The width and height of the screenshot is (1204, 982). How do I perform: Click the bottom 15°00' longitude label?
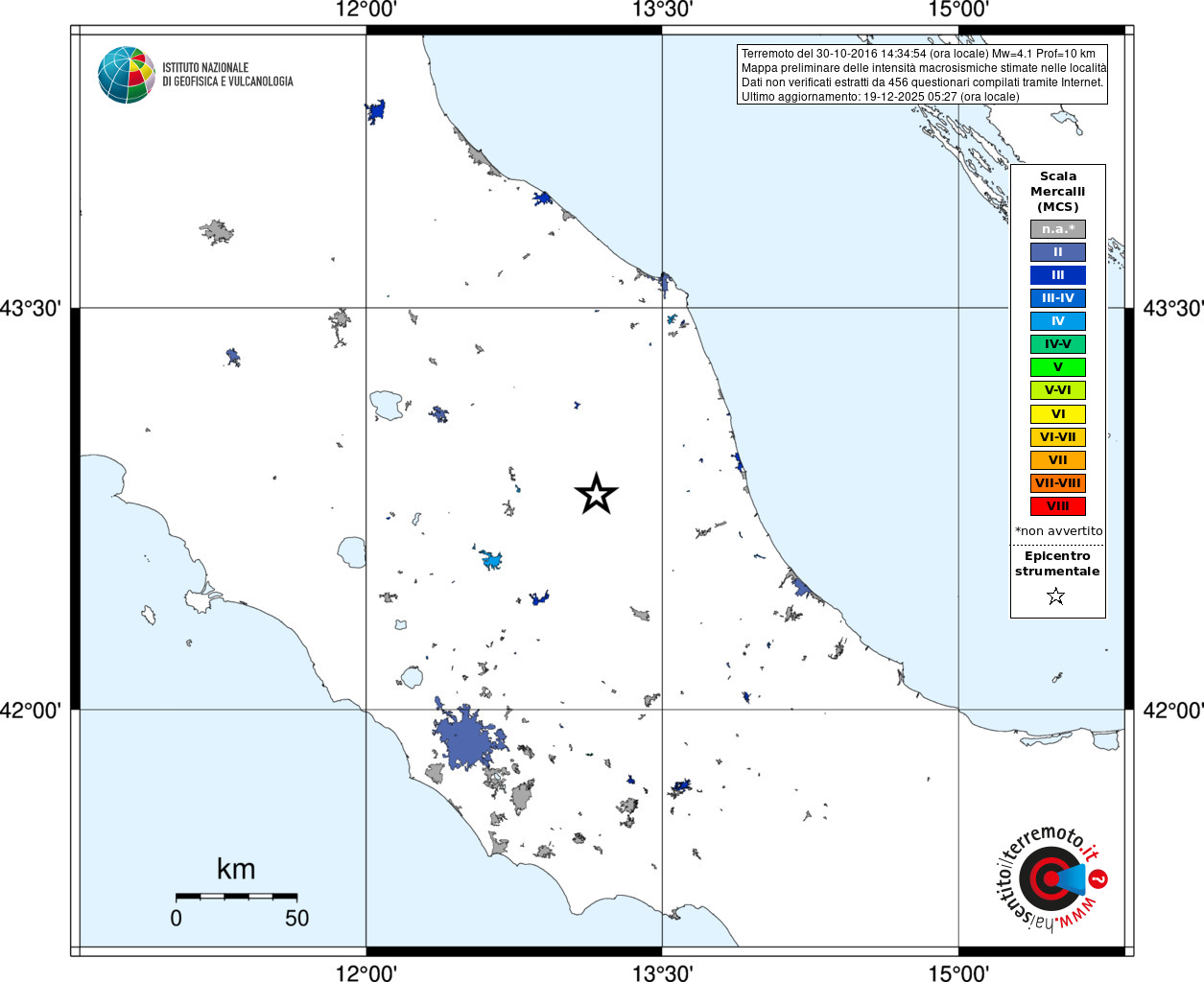(958, 972)
